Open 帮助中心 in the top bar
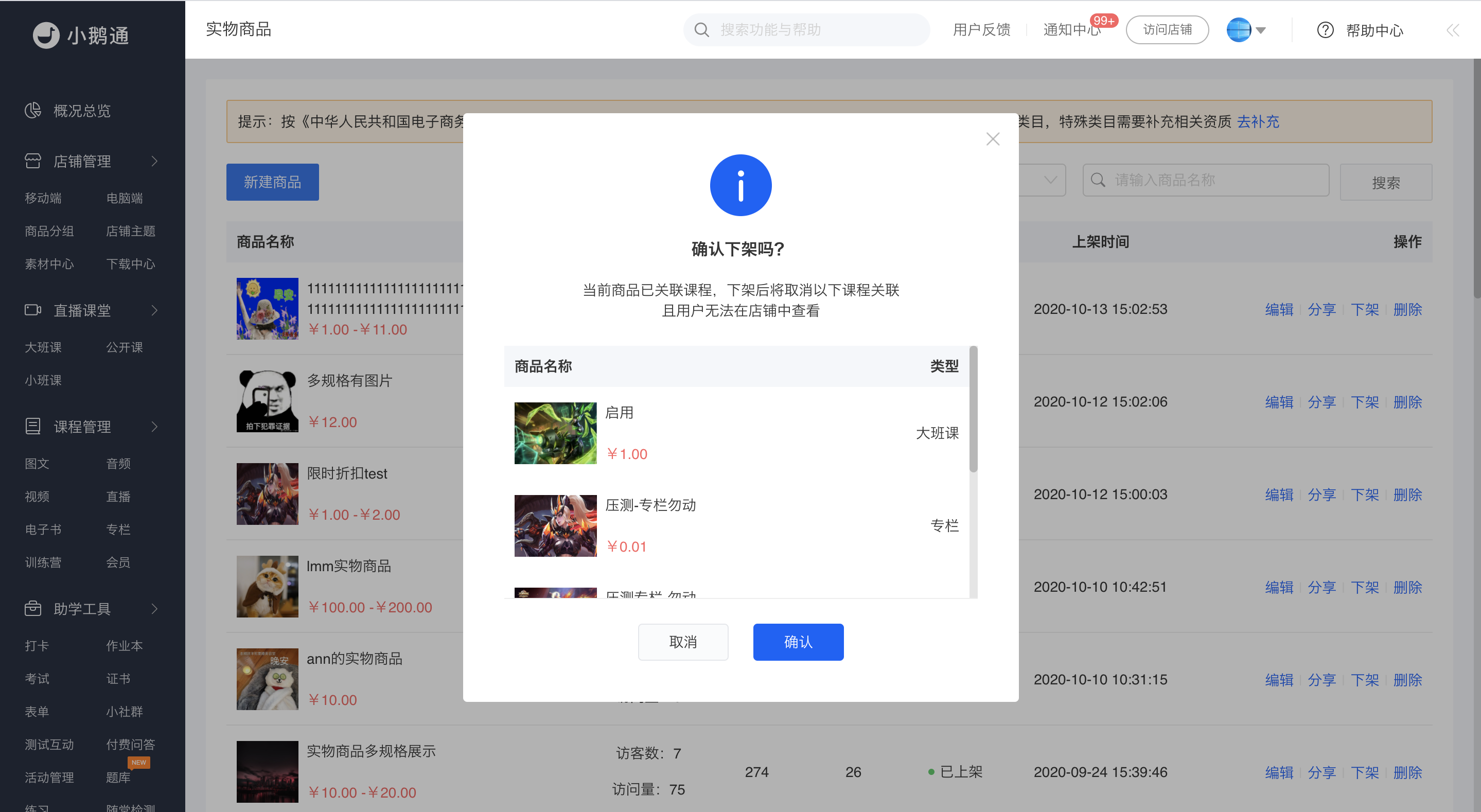The height and width of the screenshot is (812, 1481). 1374,30
